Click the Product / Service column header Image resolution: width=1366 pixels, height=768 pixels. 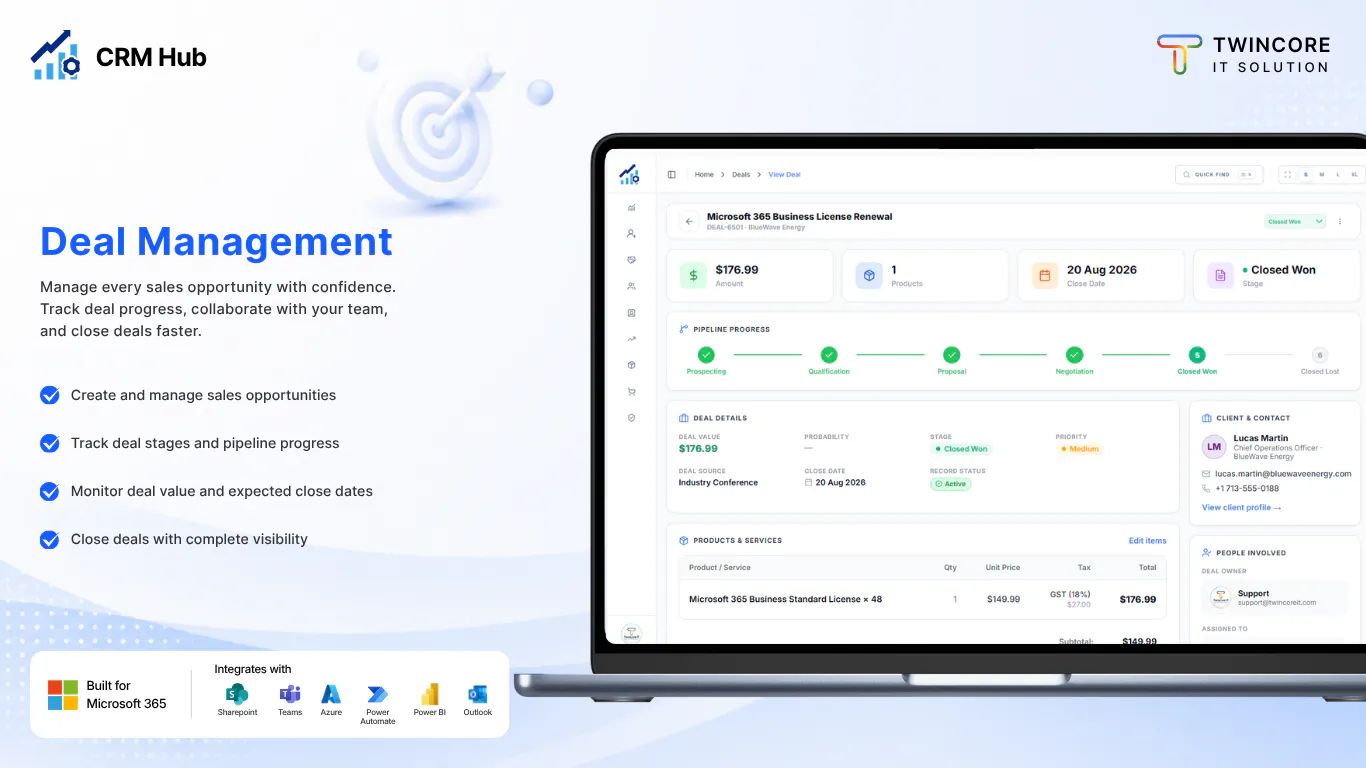[x=720, y=568]
